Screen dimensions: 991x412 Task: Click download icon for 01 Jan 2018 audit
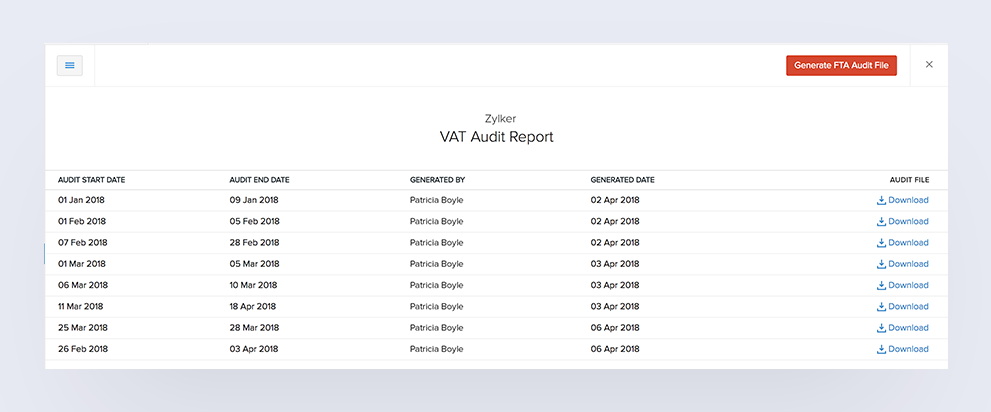881,200
